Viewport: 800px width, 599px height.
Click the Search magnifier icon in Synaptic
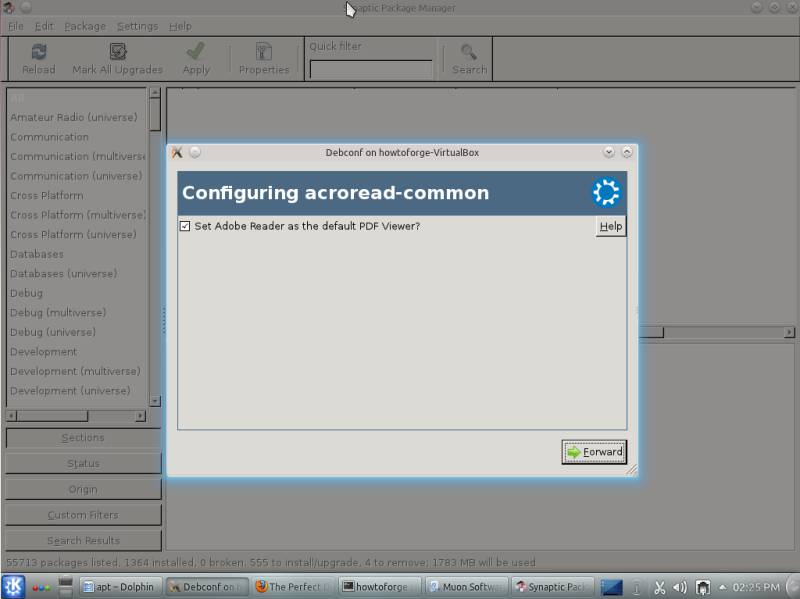pos(469,52)
